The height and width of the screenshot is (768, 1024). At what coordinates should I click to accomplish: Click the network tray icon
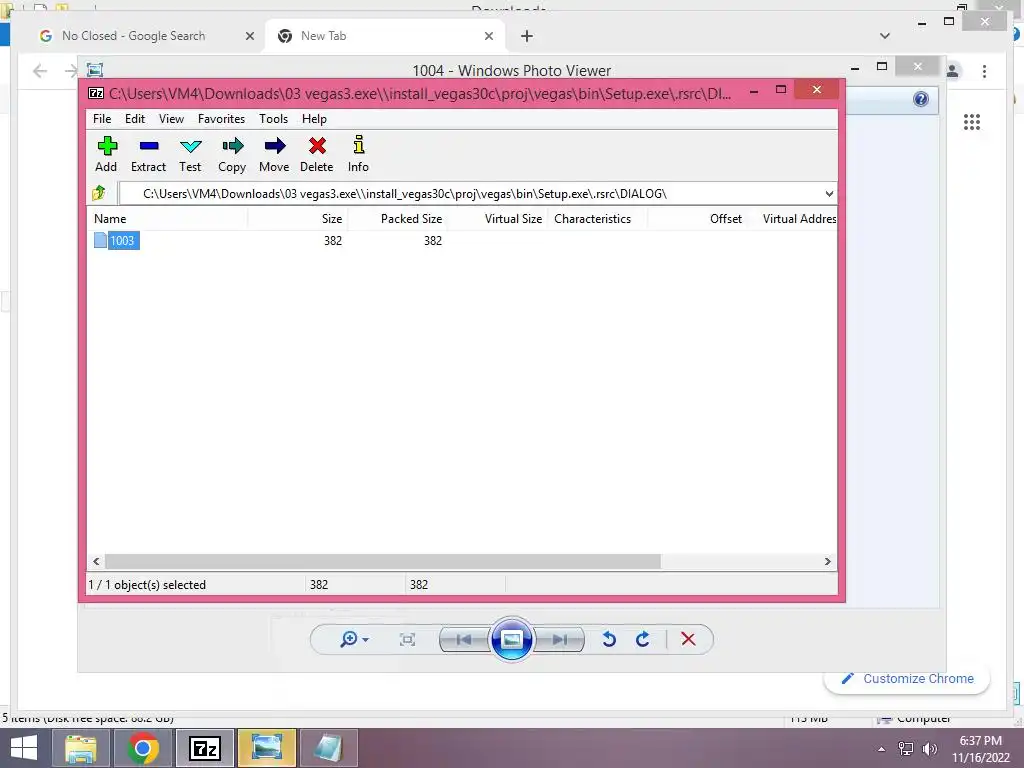coord(906,749)
